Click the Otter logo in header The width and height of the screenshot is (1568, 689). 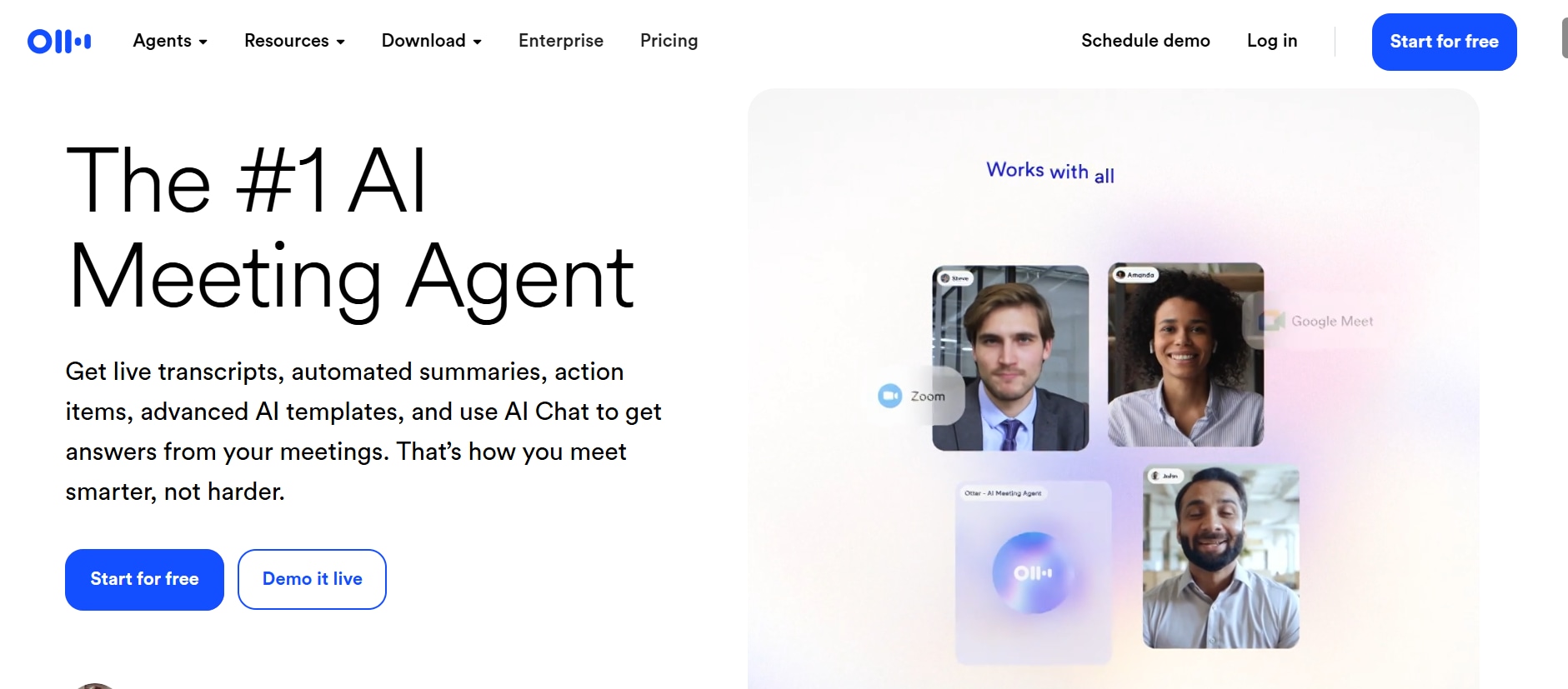tap(59, 41)
